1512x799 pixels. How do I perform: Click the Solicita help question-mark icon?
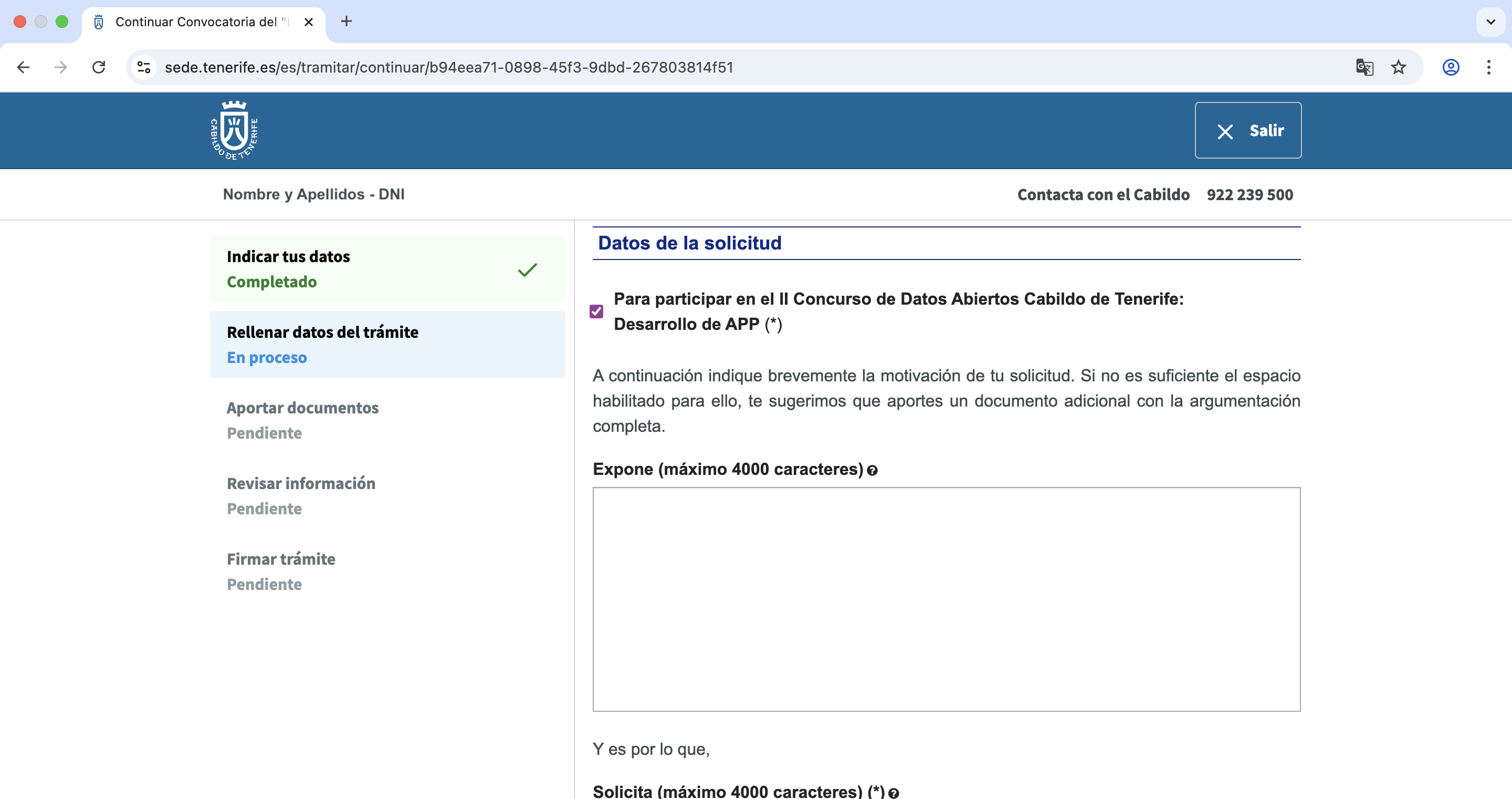point(894,793)
